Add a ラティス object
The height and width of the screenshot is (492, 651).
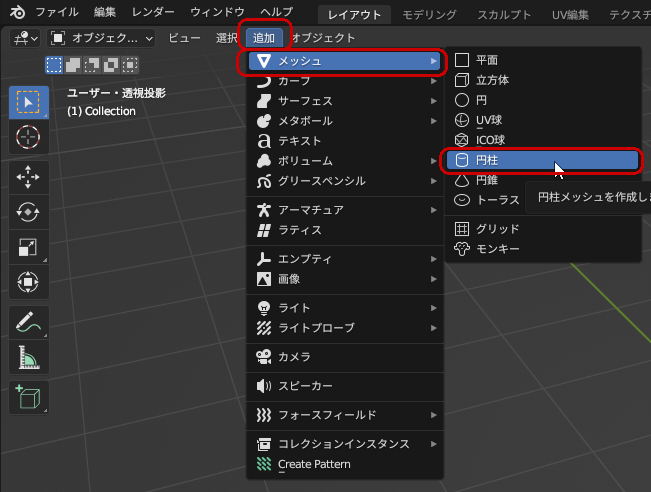pyautogui.click(x=344, y=230)
